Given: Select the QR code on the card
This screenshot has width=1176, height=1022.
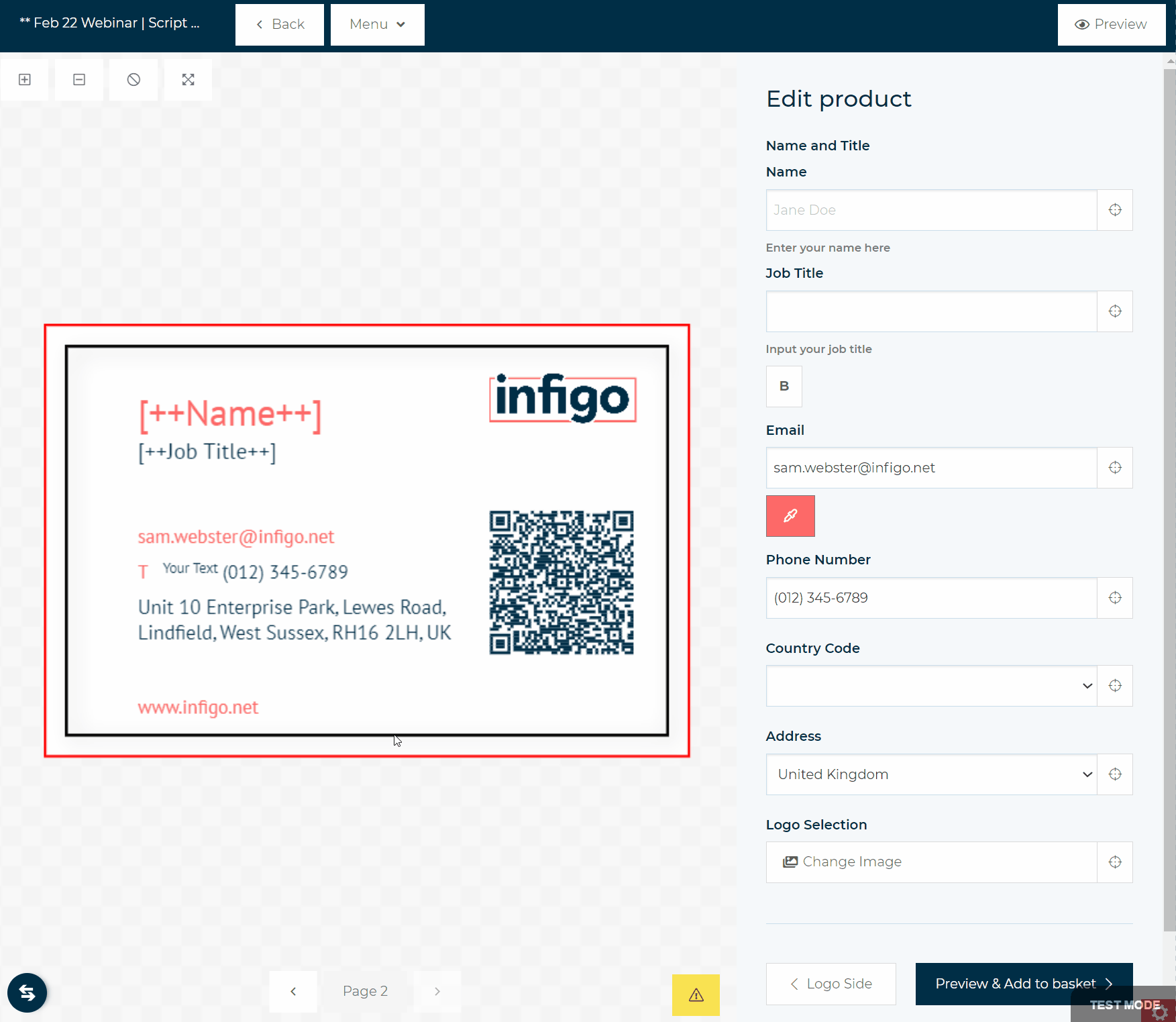Looking at the screenshot, I should 562,582.
